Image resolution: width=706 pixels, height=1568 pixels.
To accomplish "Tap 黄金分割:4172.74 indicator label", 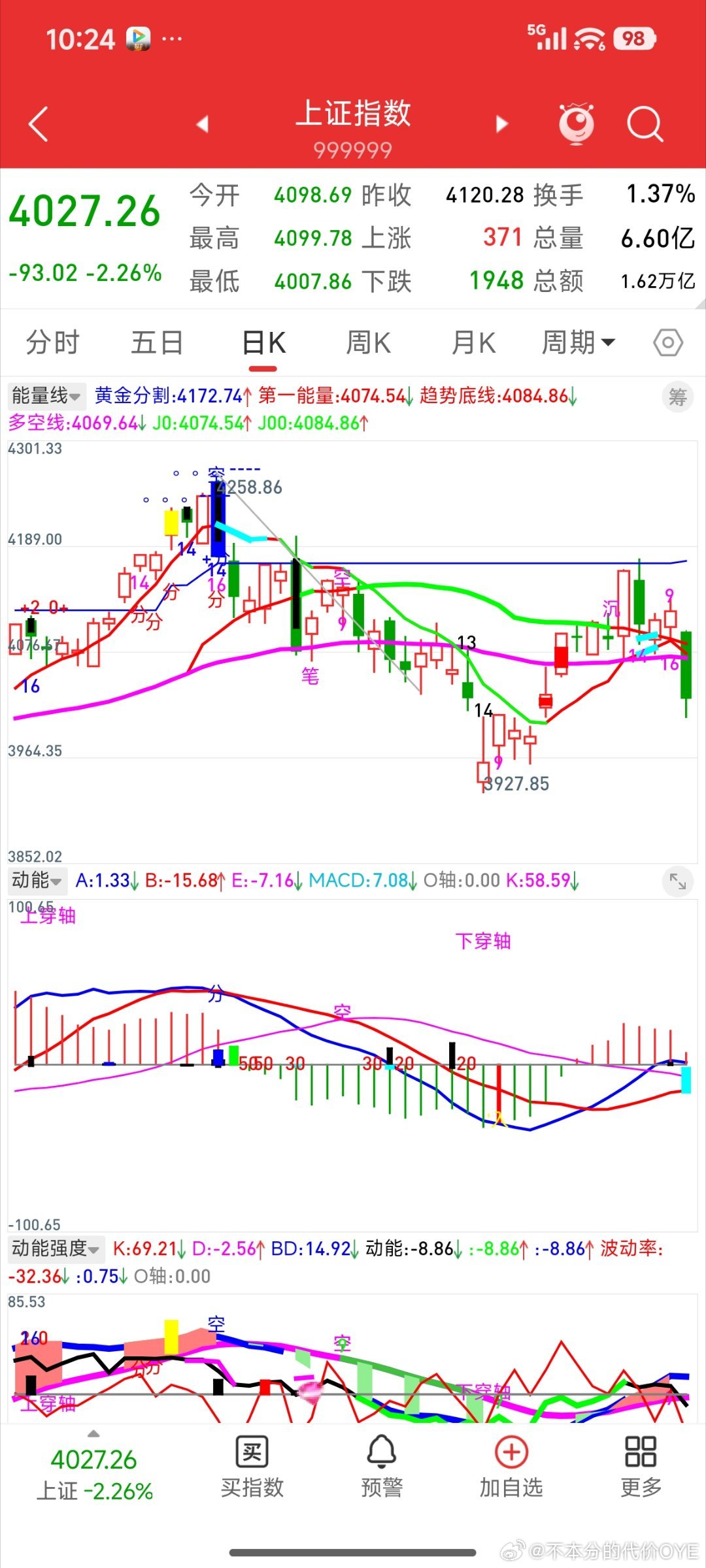I will click(x=173, y=396).
